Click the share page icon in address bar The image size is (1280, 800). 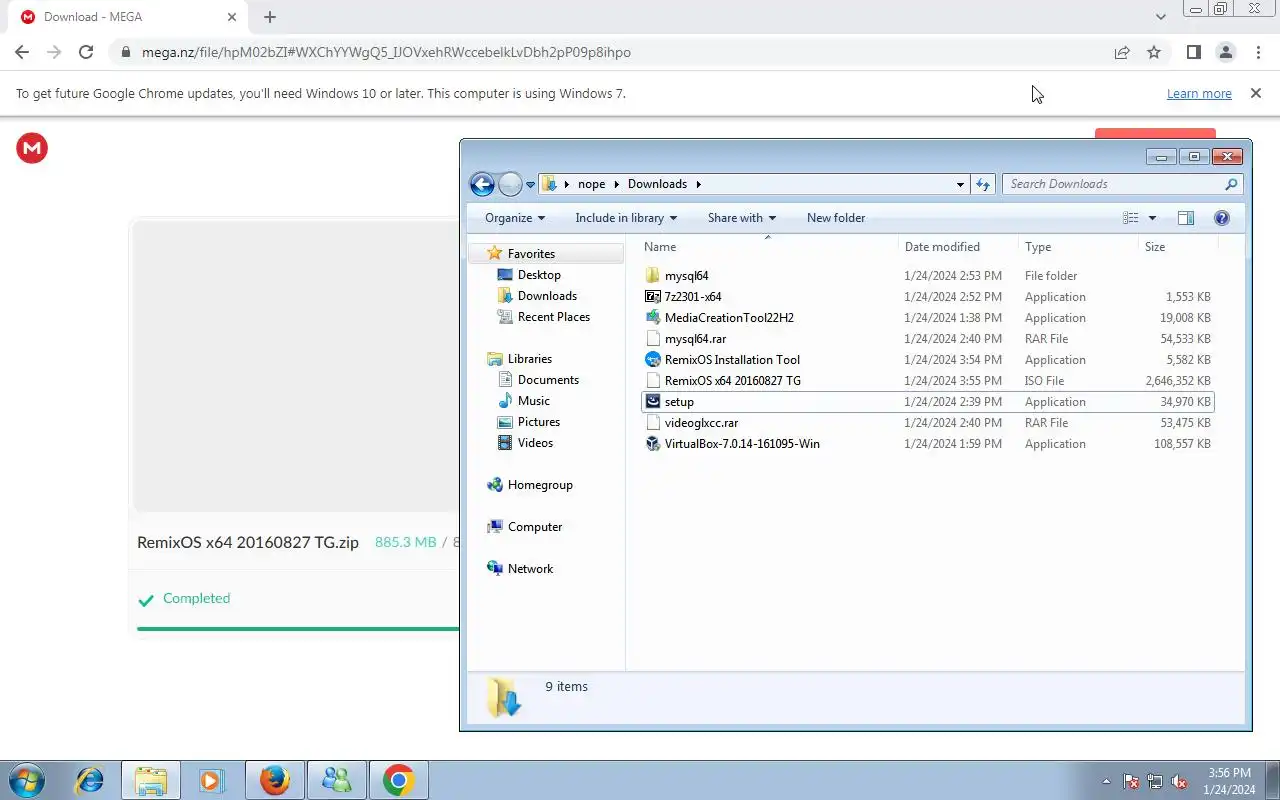1122,52
